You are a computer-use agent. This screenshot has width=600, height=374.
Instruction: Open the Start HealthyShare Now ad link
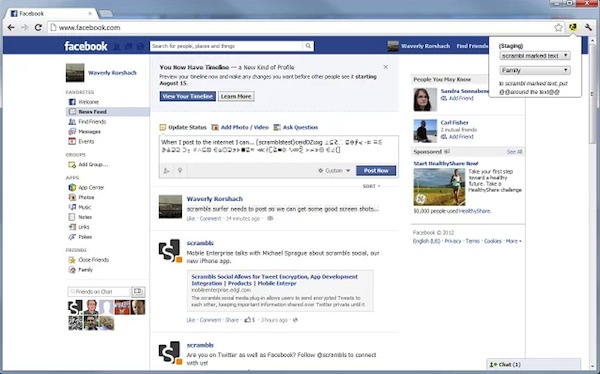[x=446, y=163]
